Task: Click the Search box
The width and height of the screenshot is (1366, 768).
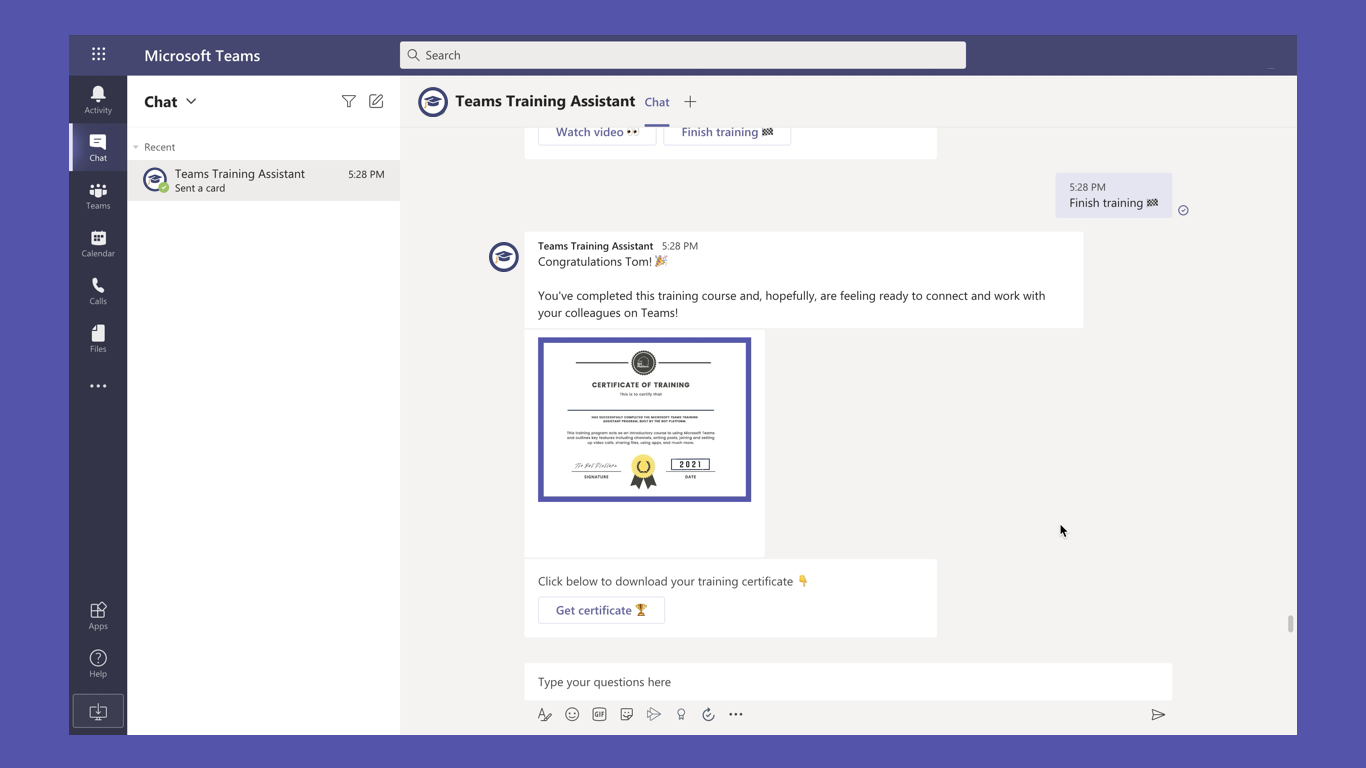Action: [683, 55]
